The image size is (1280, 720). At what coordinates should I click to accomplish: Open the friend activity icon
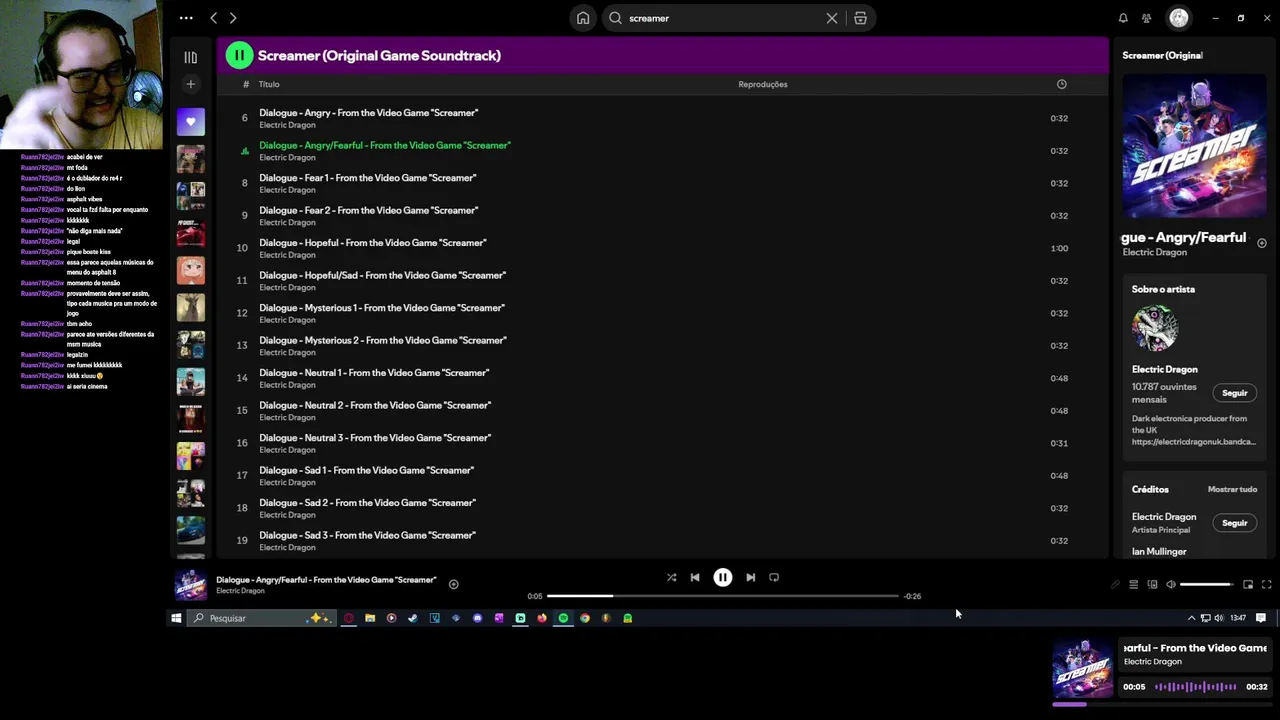[1147, 18]
